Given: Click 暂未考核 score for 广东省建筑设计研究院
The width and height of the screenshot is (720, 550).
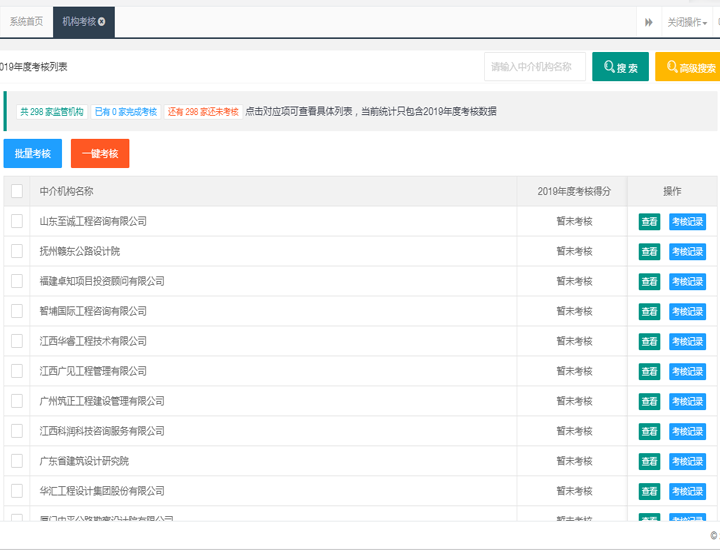Looking at the screenshot, I should [574, 461].
